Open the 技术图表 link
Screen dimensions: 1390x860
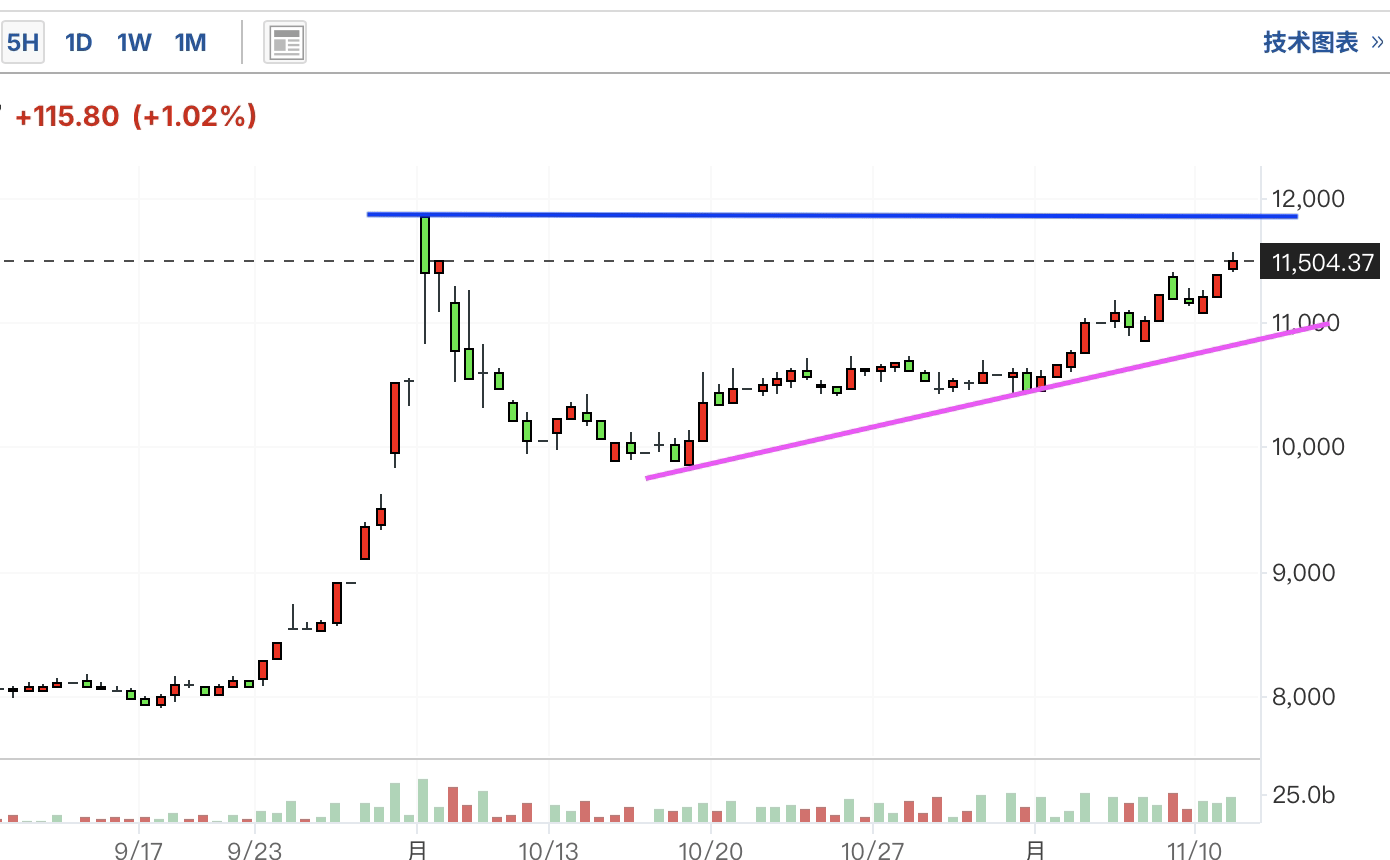pyautogui.click(x=1324, y=42)
